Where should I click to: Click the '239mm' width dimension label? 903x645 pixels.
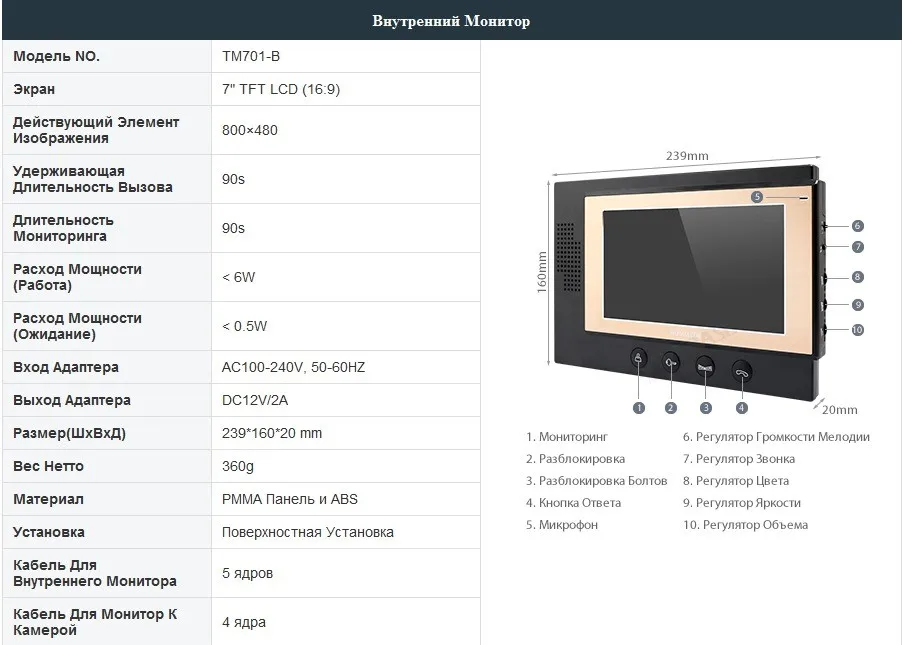687,155
